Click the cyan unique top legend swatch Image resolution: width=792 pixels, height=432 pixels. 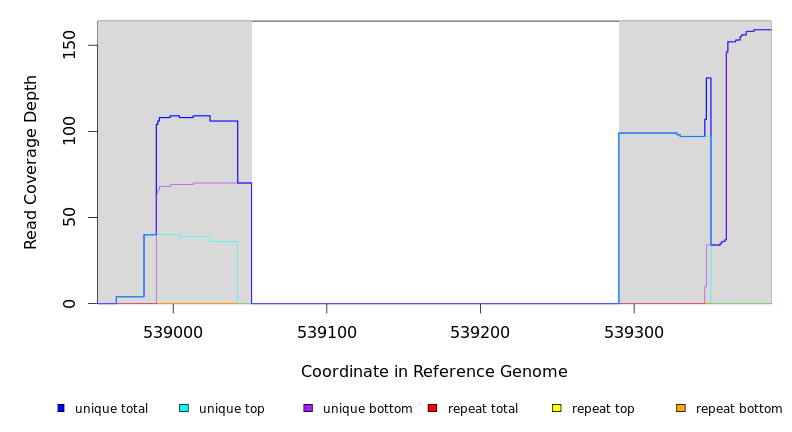click(x=184, y=408)
